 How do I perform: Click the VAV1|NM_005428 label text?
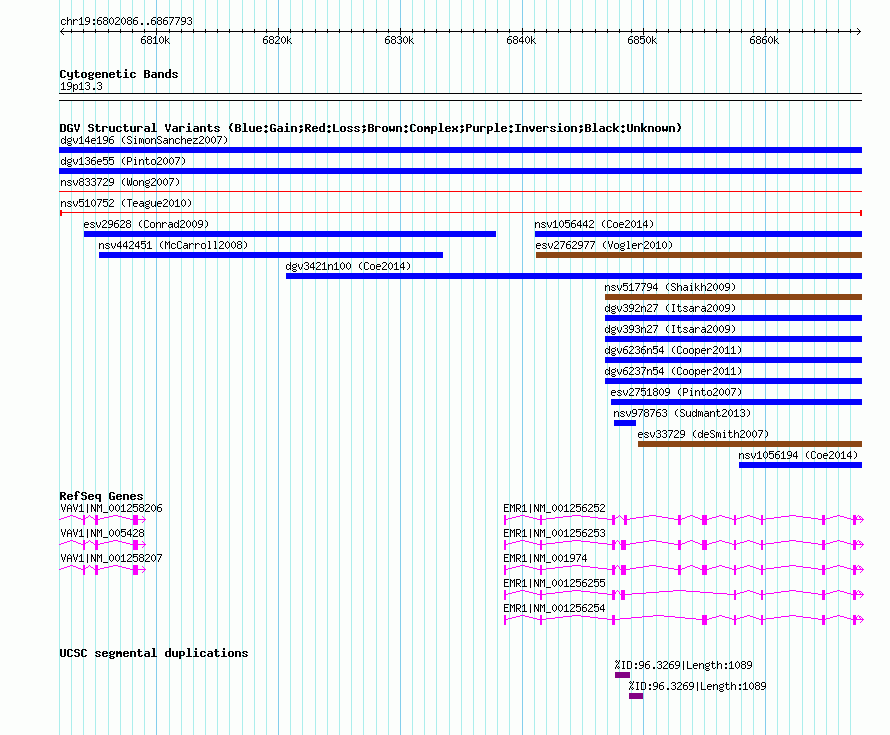tap(102, 533)
